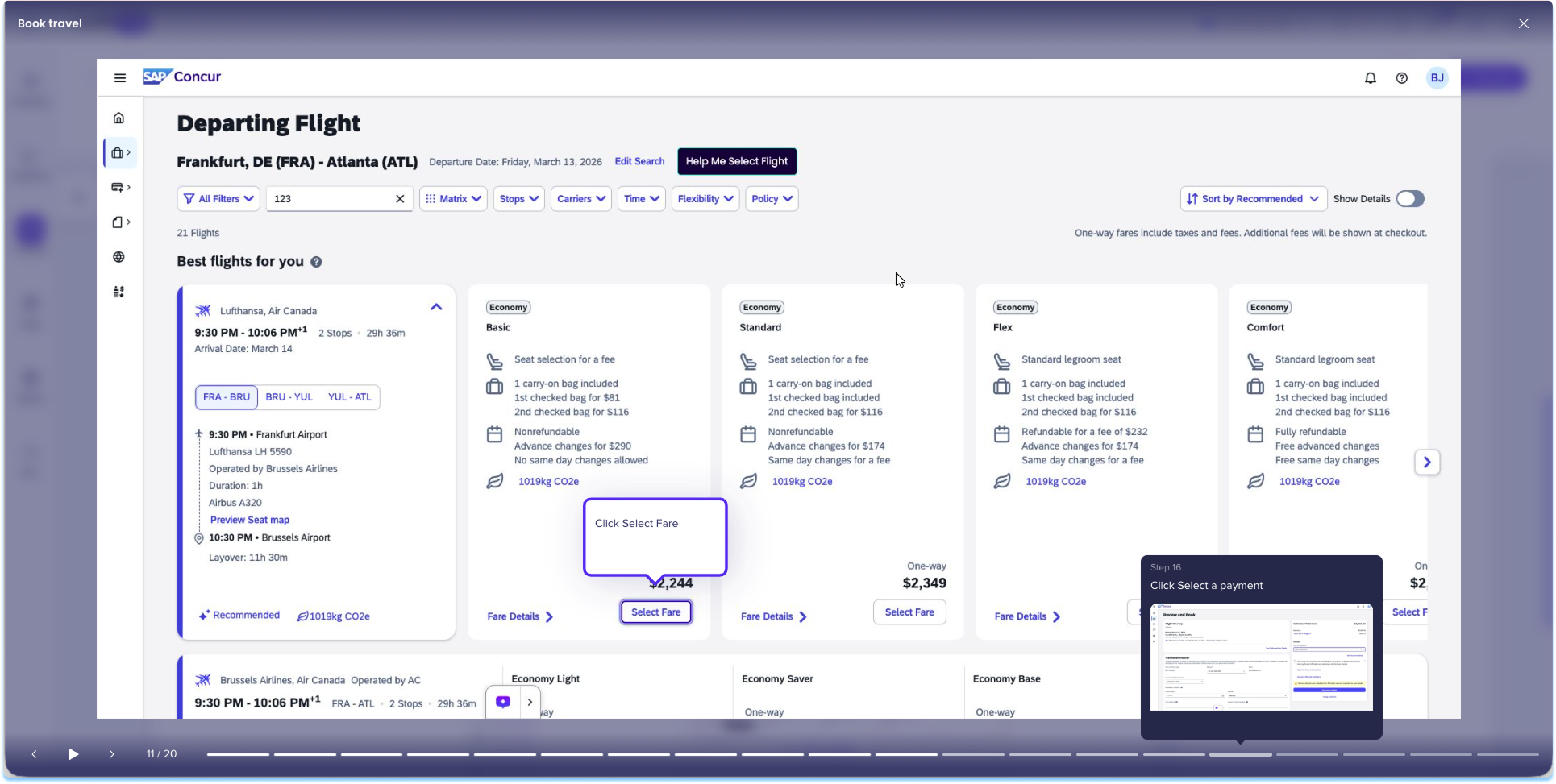1556x784 pixels.
Task: Open the Preview Seat map link
Action: pyautogui.click(x=249, y=521)
